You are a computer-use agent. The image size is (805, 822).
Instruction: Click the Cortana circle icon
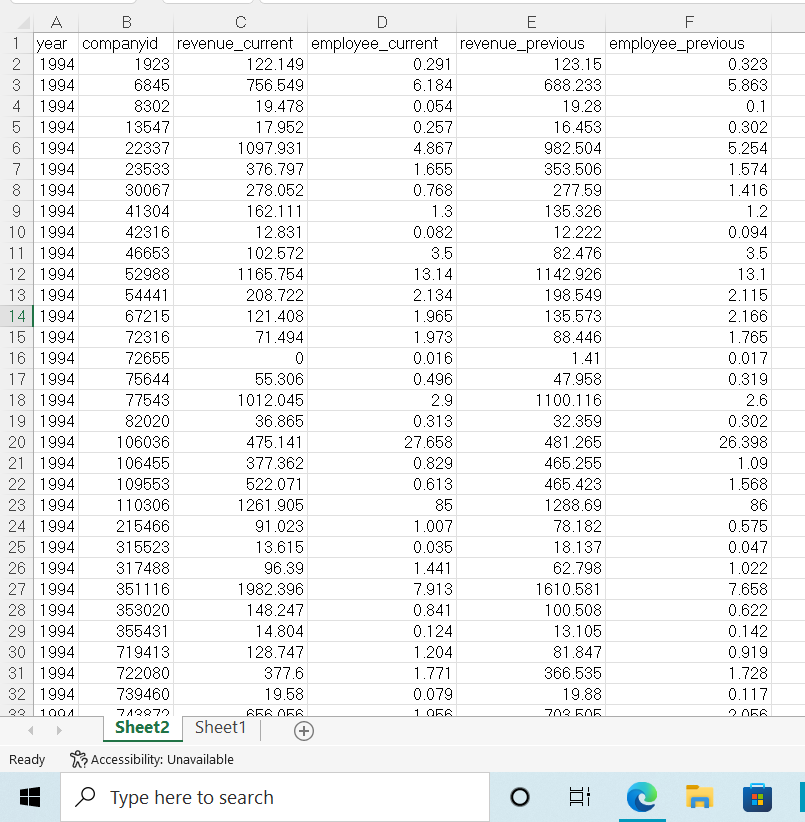click(520, 797)
